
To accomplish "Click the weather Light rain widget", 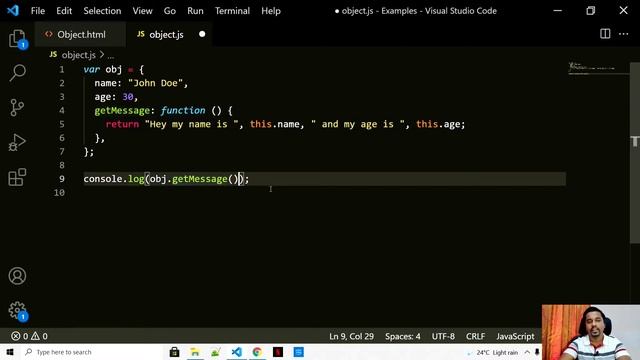I will tap(494, 352).
